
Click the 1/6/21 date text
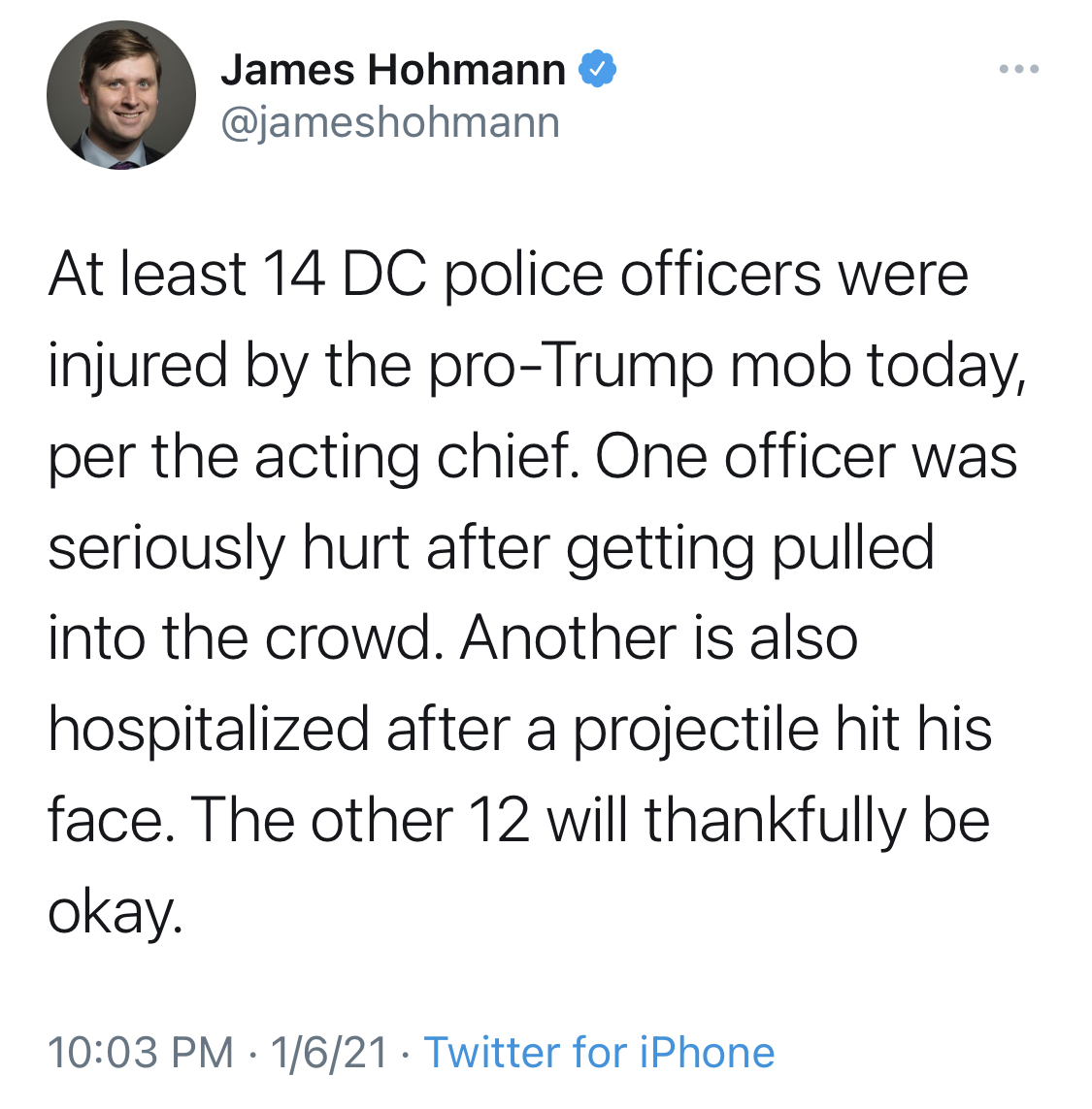point(329,1052)
